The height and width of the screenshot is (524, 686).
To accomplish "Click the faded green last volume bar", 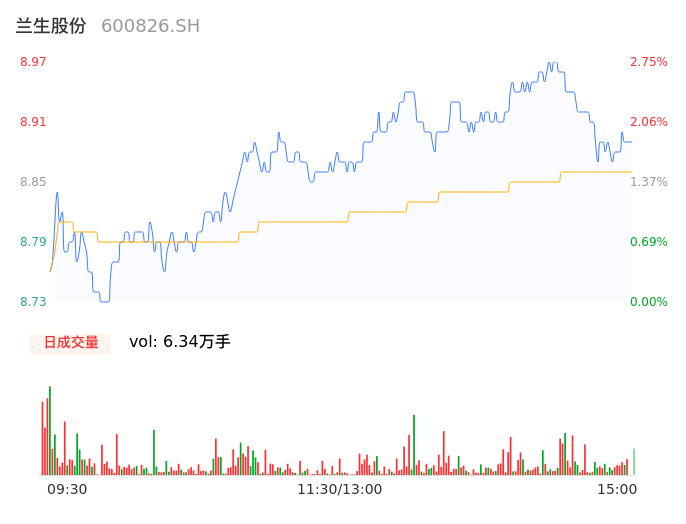I will [x=634, y=463].
